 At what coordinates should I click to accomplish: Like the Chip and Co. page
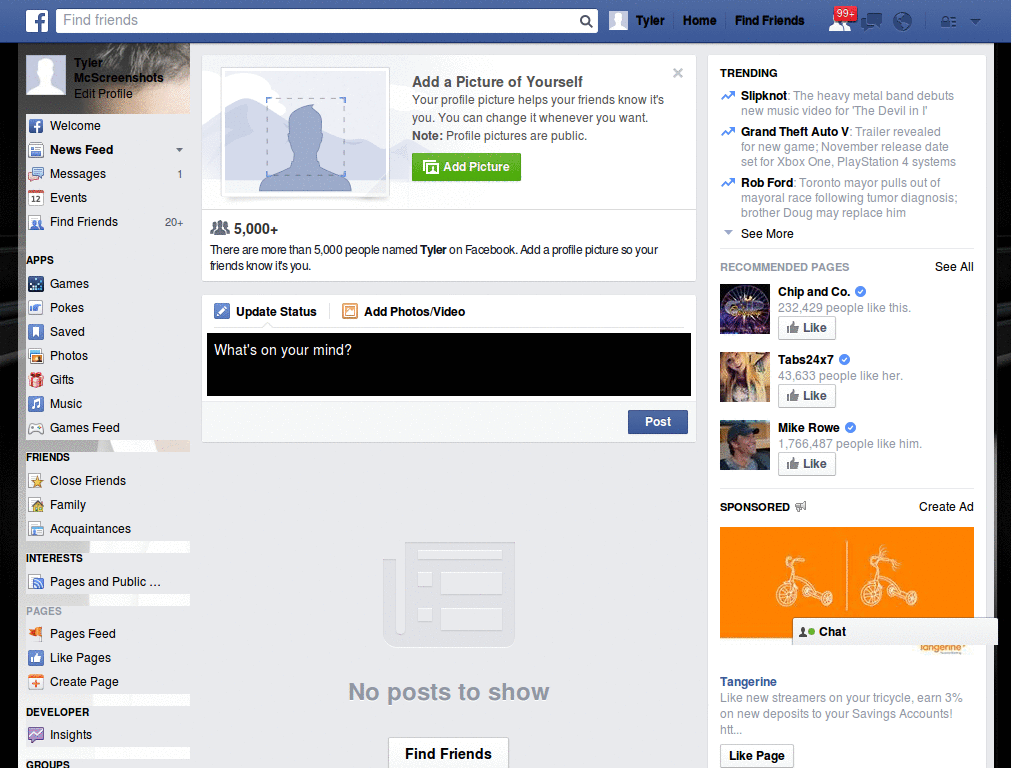coord(807,328)
